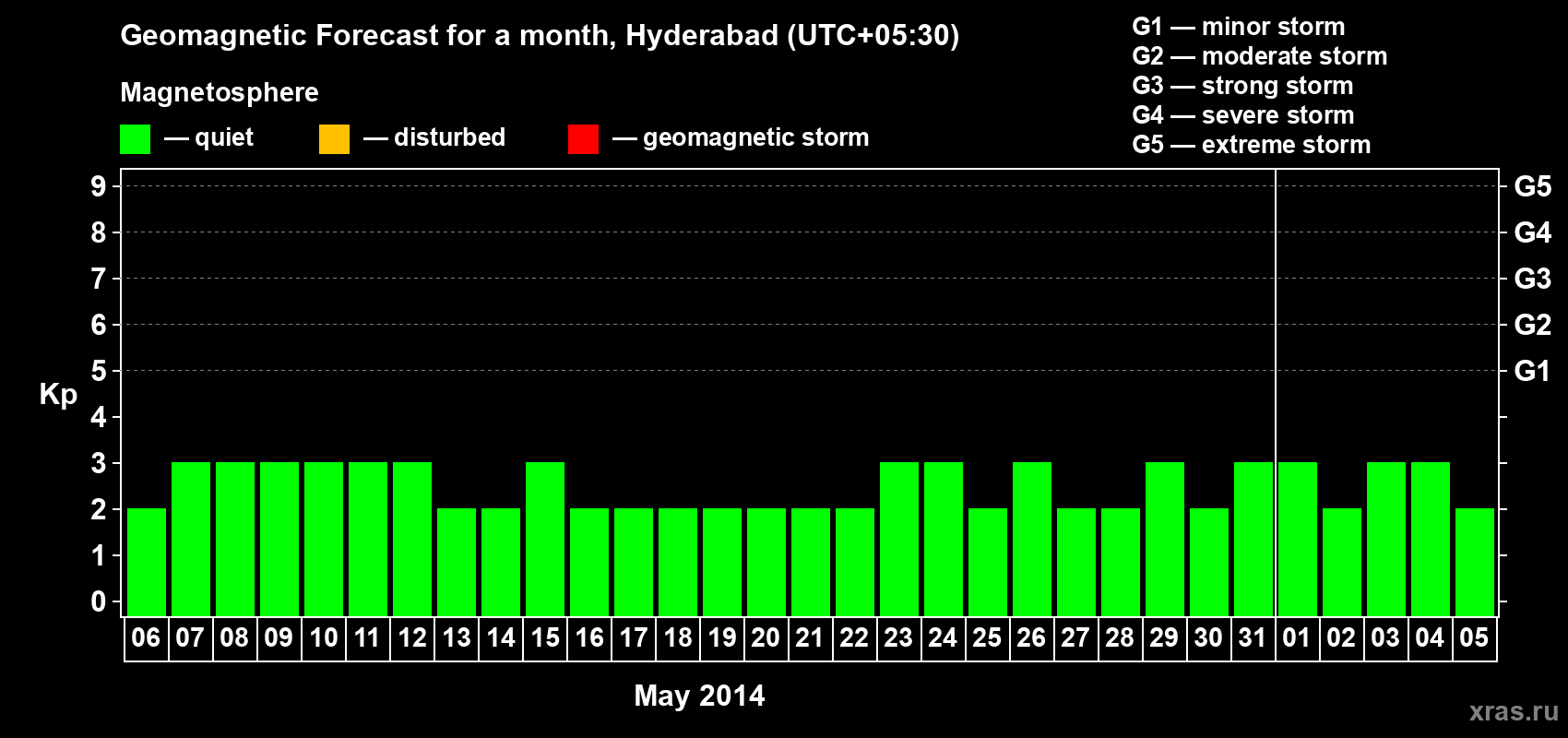The width and height of the screenshot is (1568, 738).
Task: Click the bar above date 23
Action: pos(899,539)
